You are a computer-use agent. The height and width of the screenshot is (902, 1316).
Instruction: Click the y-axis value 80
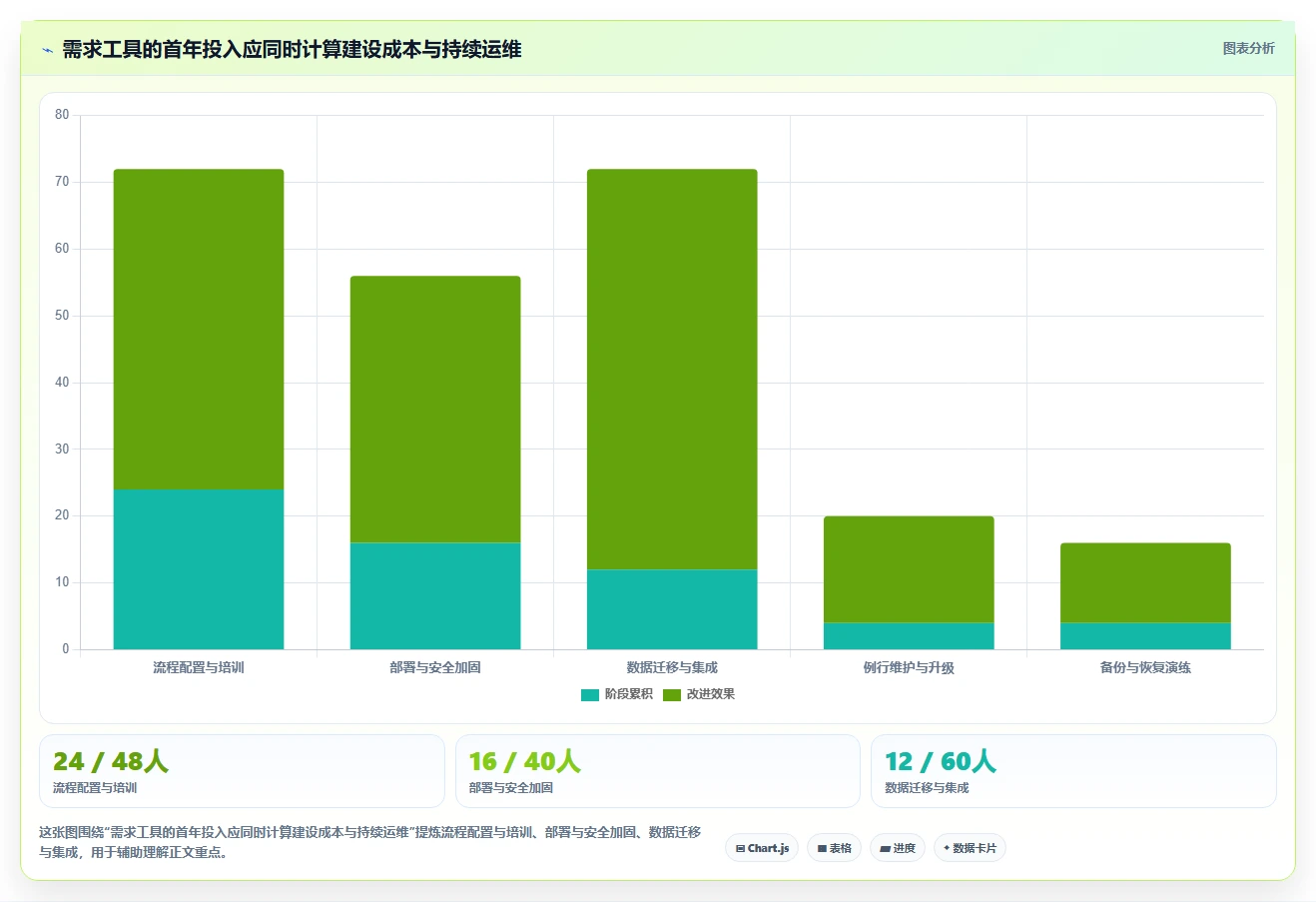[x=62, y=115]
